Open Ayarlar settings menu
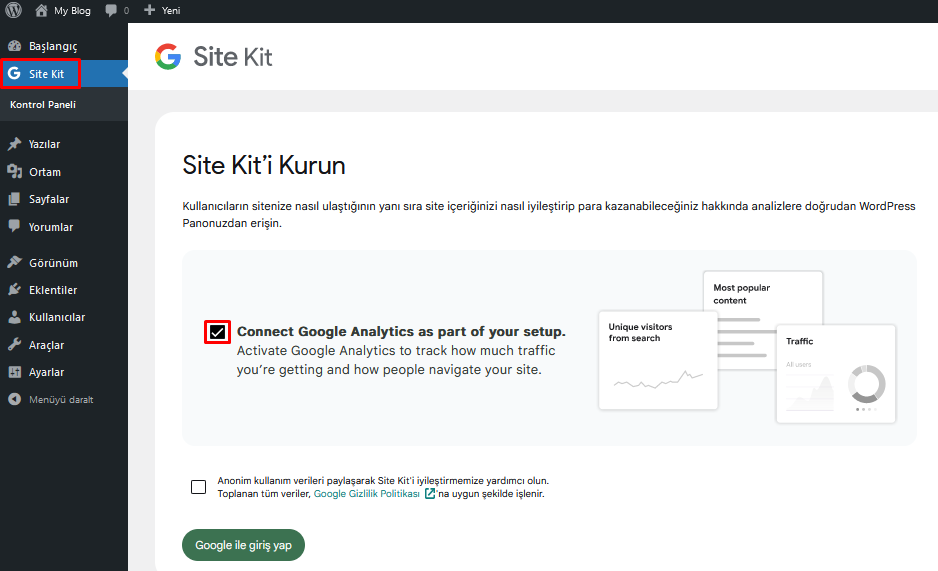The image size is (938, 571). pos(47,372)
